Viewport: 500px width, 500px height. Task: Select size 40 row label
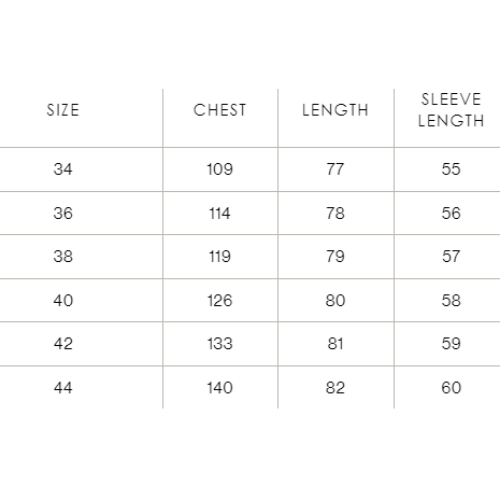(x=63, y=300)
